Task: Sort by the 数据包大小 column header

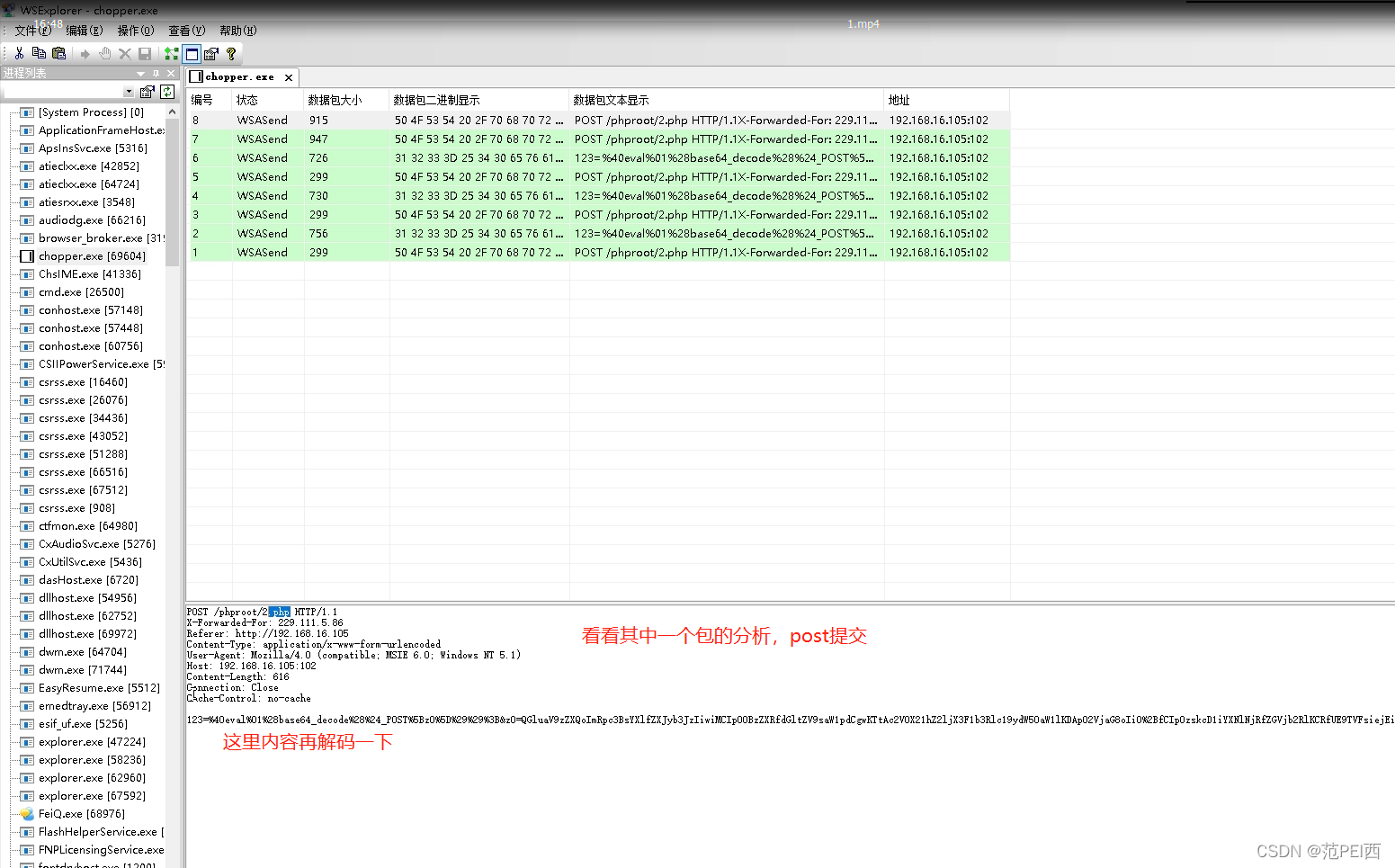Action: (346, 100)
